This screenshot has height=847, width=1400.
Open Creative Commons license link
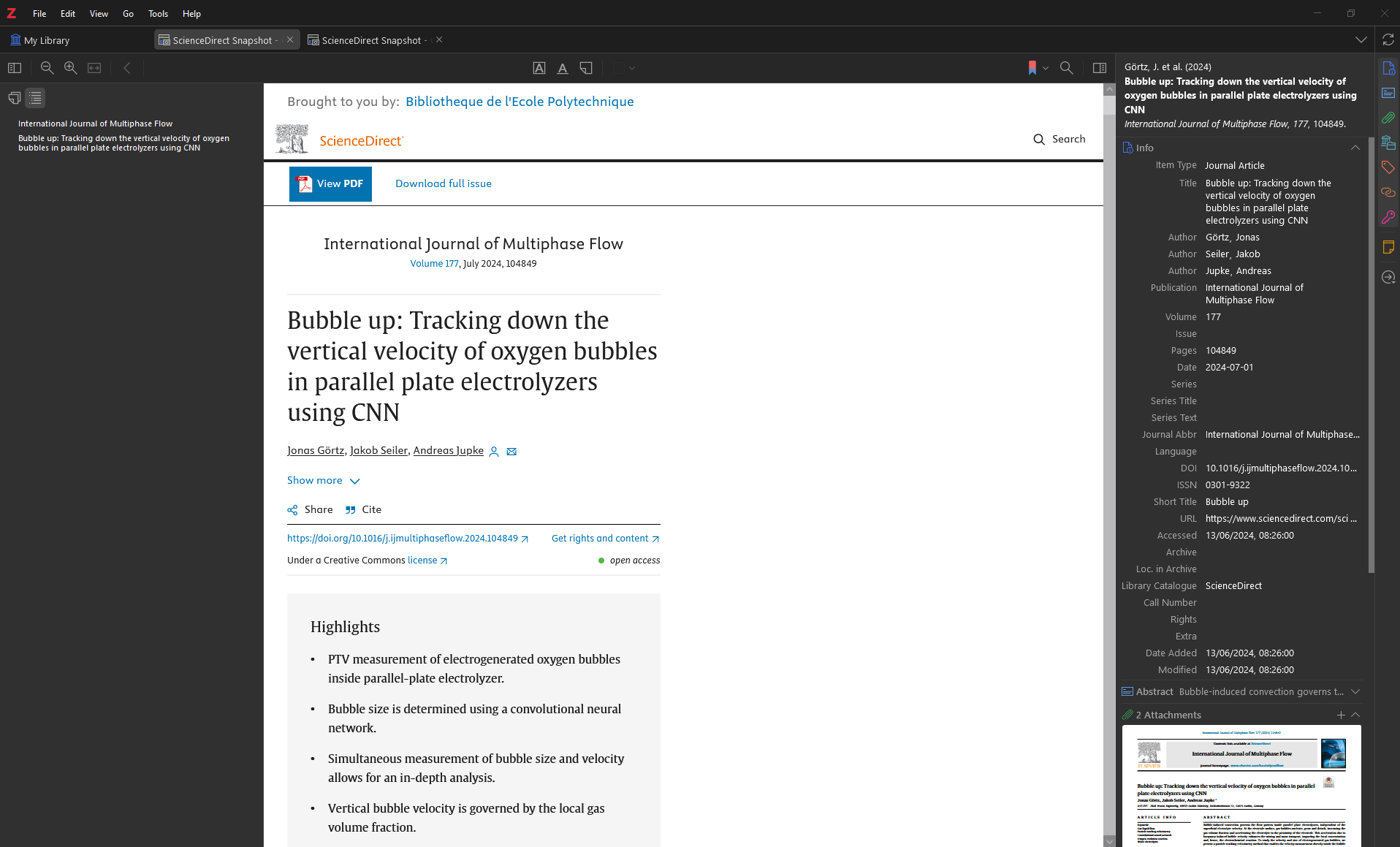[x=427, y=561]
